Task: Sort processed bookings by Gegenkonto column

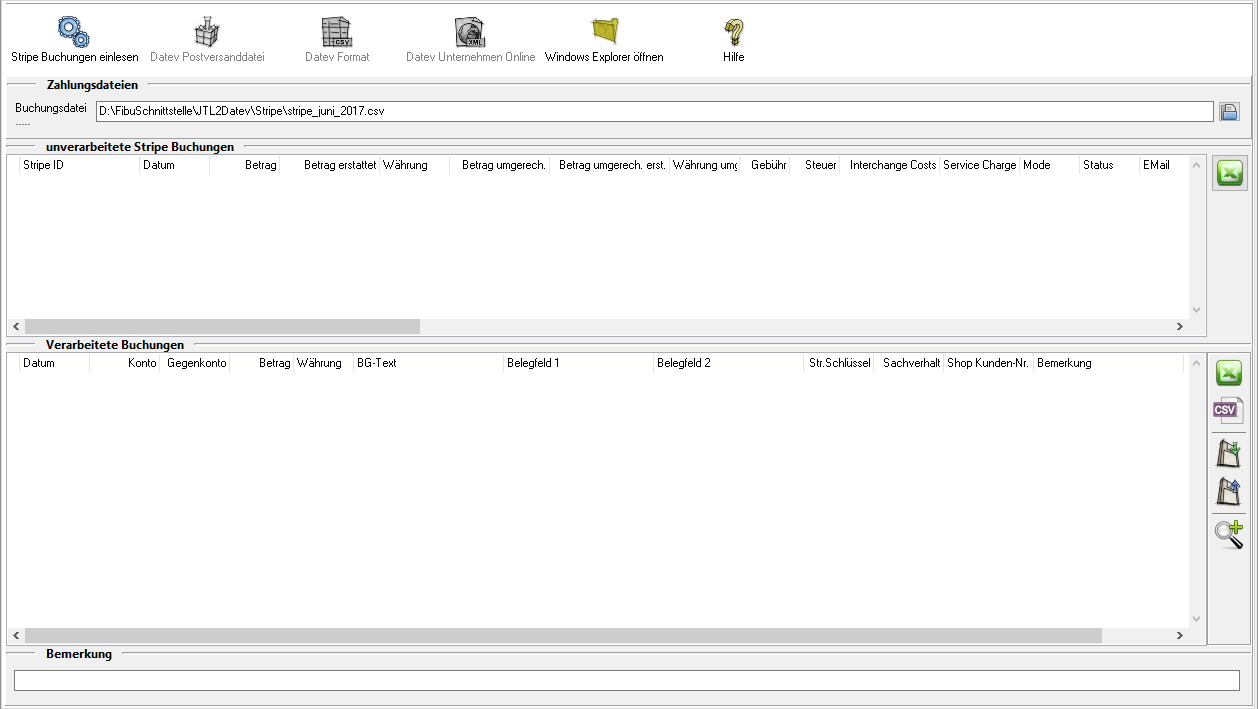Action: (196, 363)
